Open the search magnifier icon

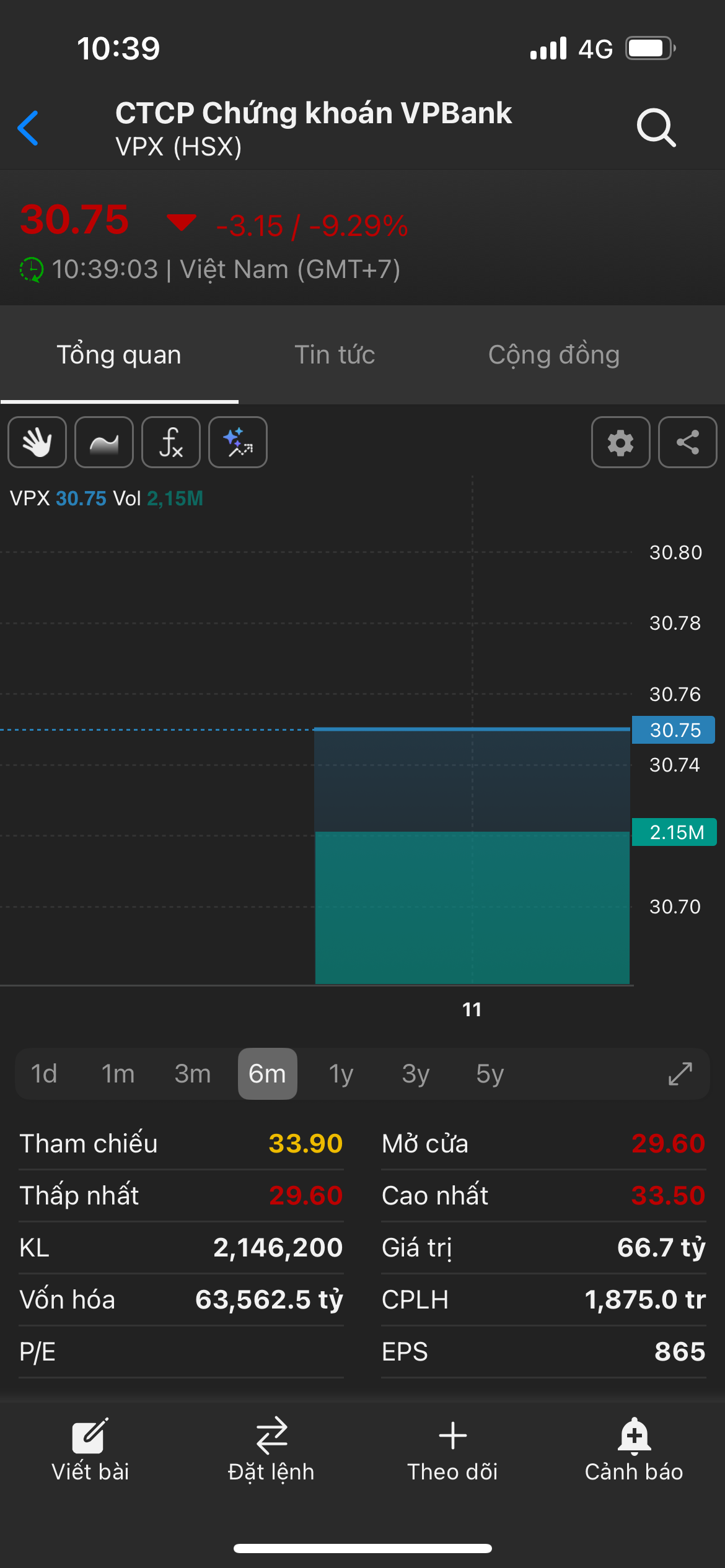pos(656,128)
